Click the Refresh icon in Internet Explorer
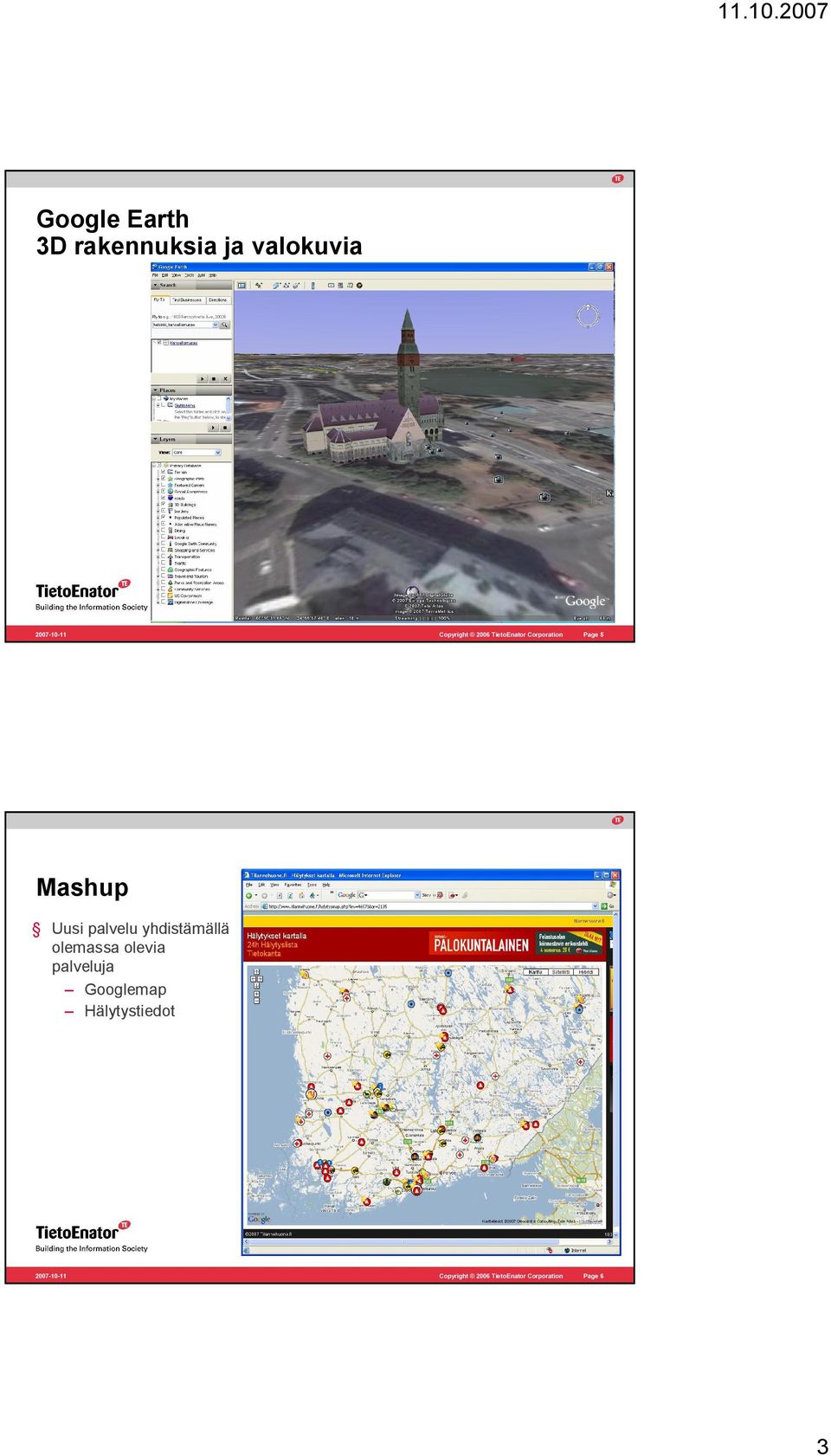This screenshot has height=1456, width=831. [290, 895]
